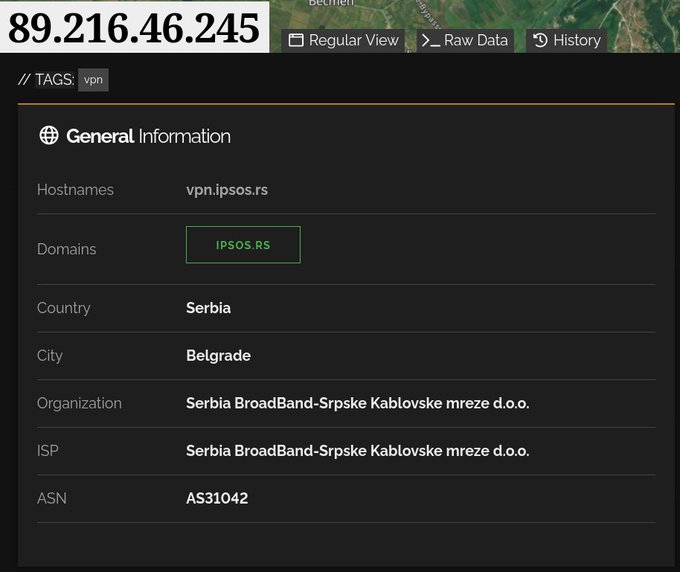Click the ISP label
Viewport: 680px width, 572px height.
coord(48,451)
